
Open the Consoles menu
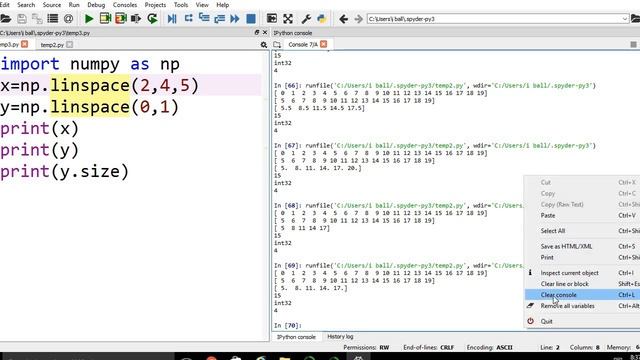tap(125, 5)
